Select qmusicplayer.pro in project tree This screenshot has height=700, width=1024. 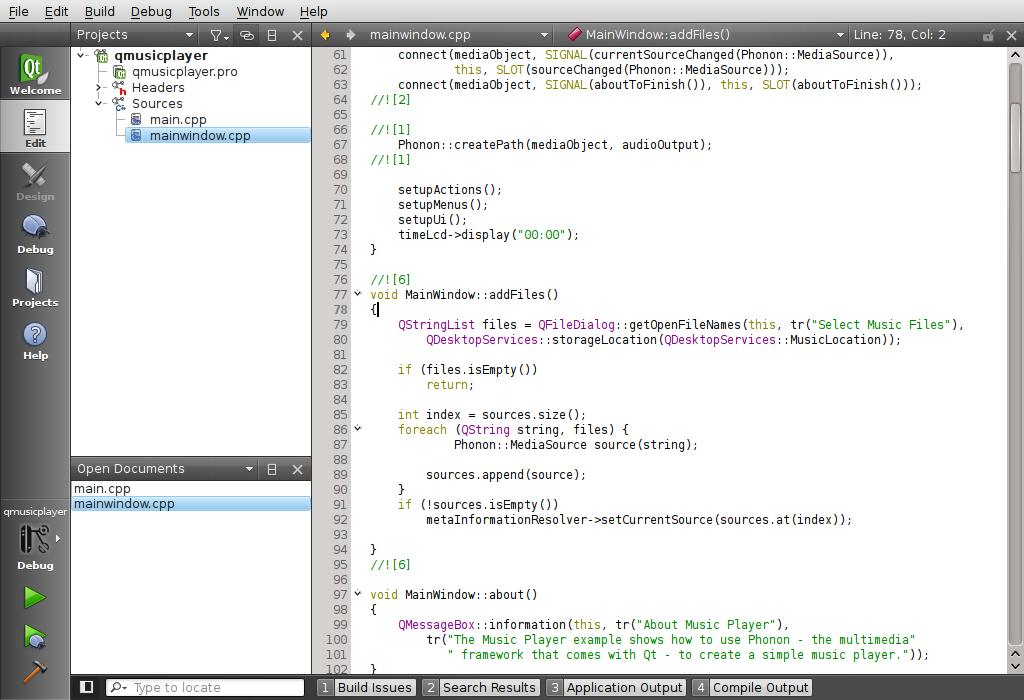[185, 72]
